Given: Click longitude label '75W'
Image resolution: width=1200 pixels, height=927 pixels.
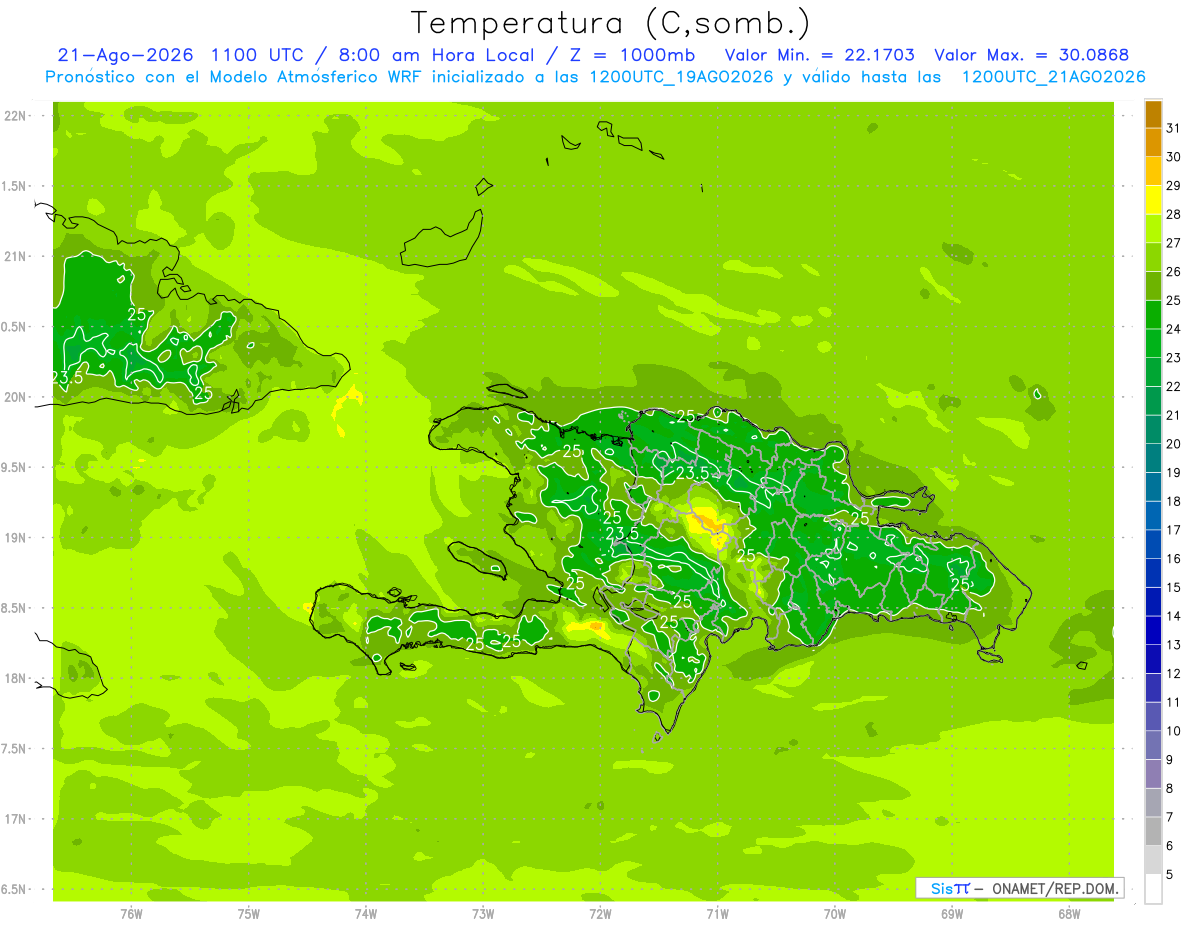Looking at the screenshot, I should (x=249, y=914).
